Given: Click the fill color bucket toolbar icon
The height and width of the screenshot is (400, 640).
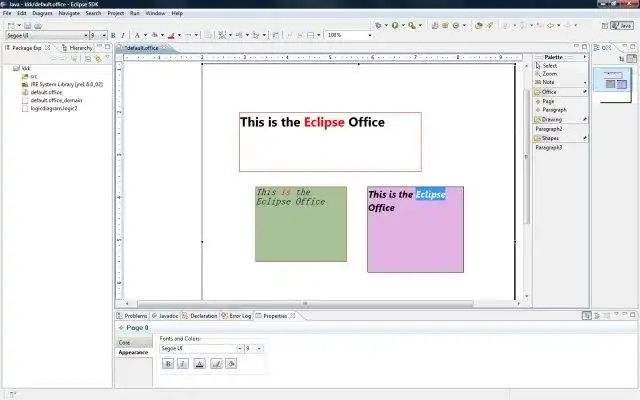Looking at the screenshot, I should point(155,36).
